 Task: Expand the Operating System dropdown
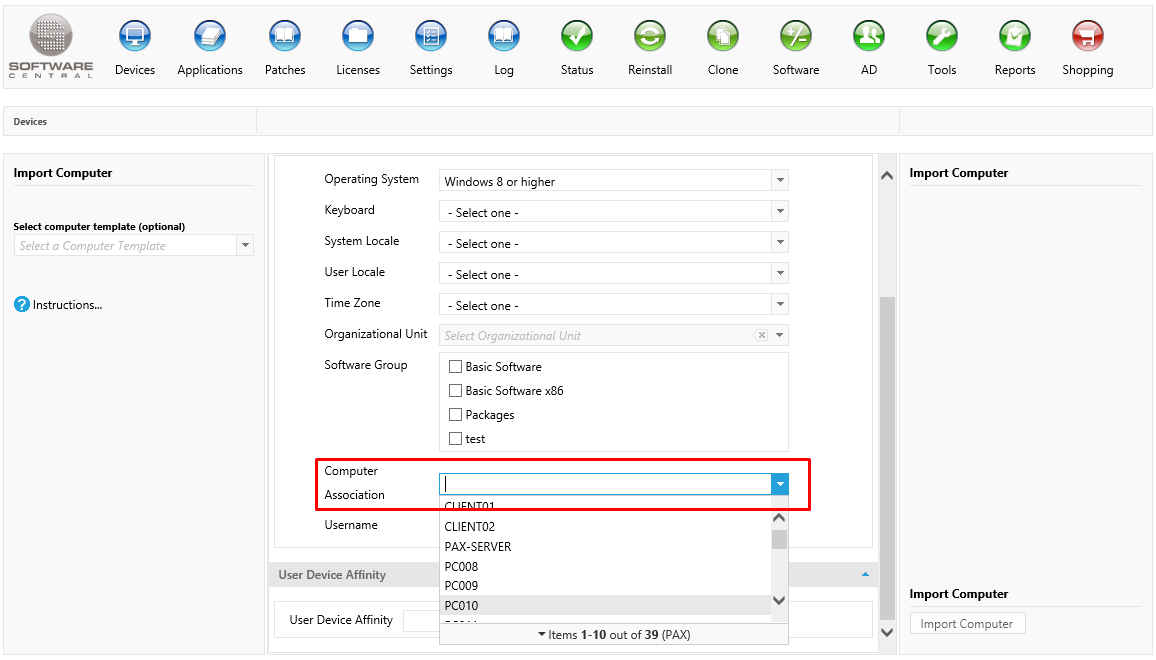(x=780, y=181)
